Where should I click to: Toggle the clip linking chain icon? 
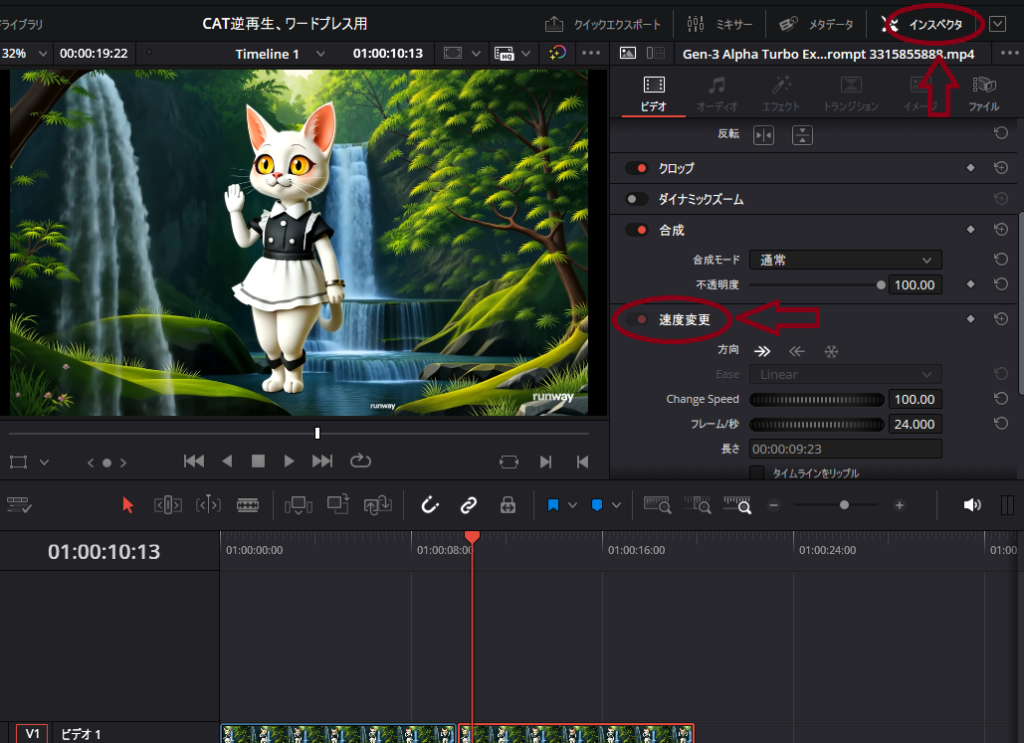coord(468,505)
